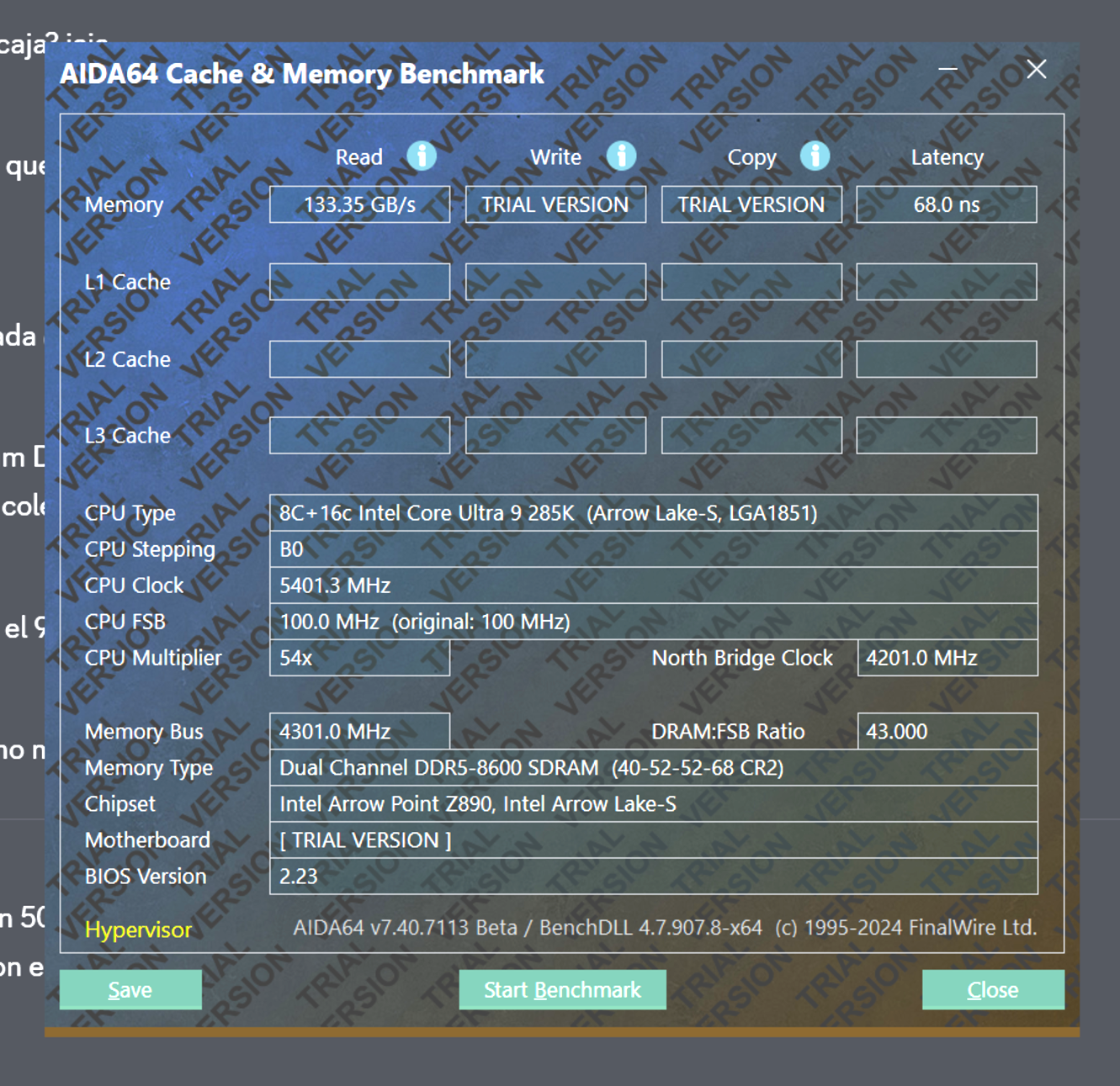Image resolution: width=1120 pixels, height=1086 pixels.
Task: Click the empty L1 Cache Read field
Action: (x=359, y=282)
